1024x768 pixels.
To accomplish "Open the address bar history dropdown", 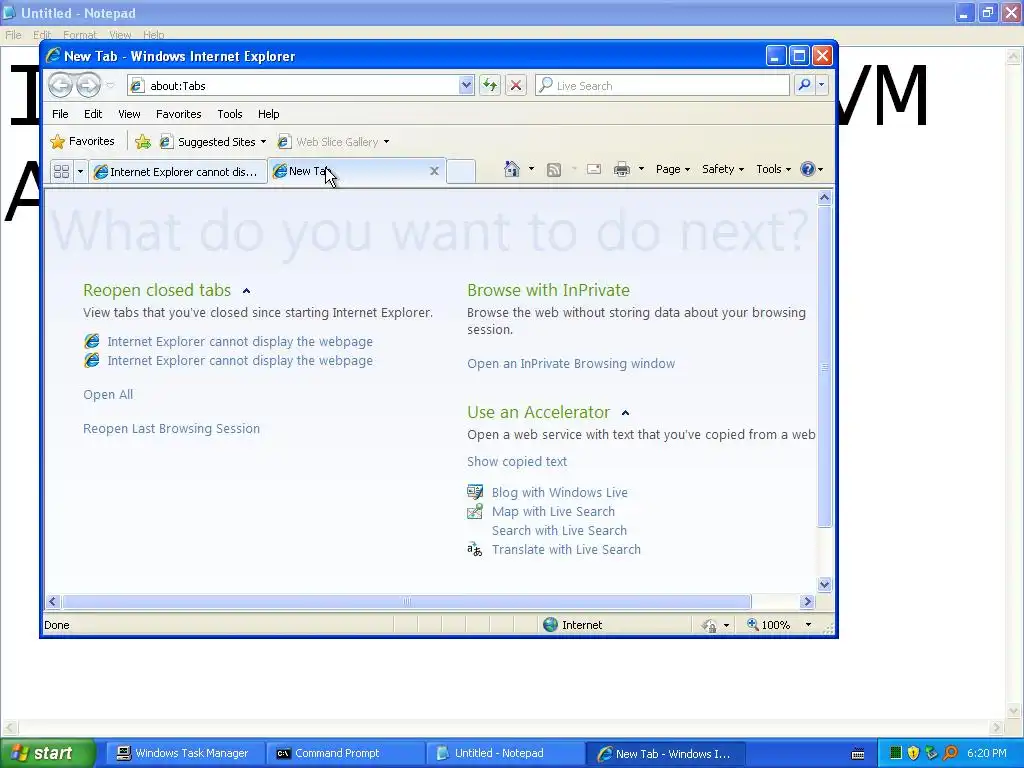I will (x=466, y=85).
